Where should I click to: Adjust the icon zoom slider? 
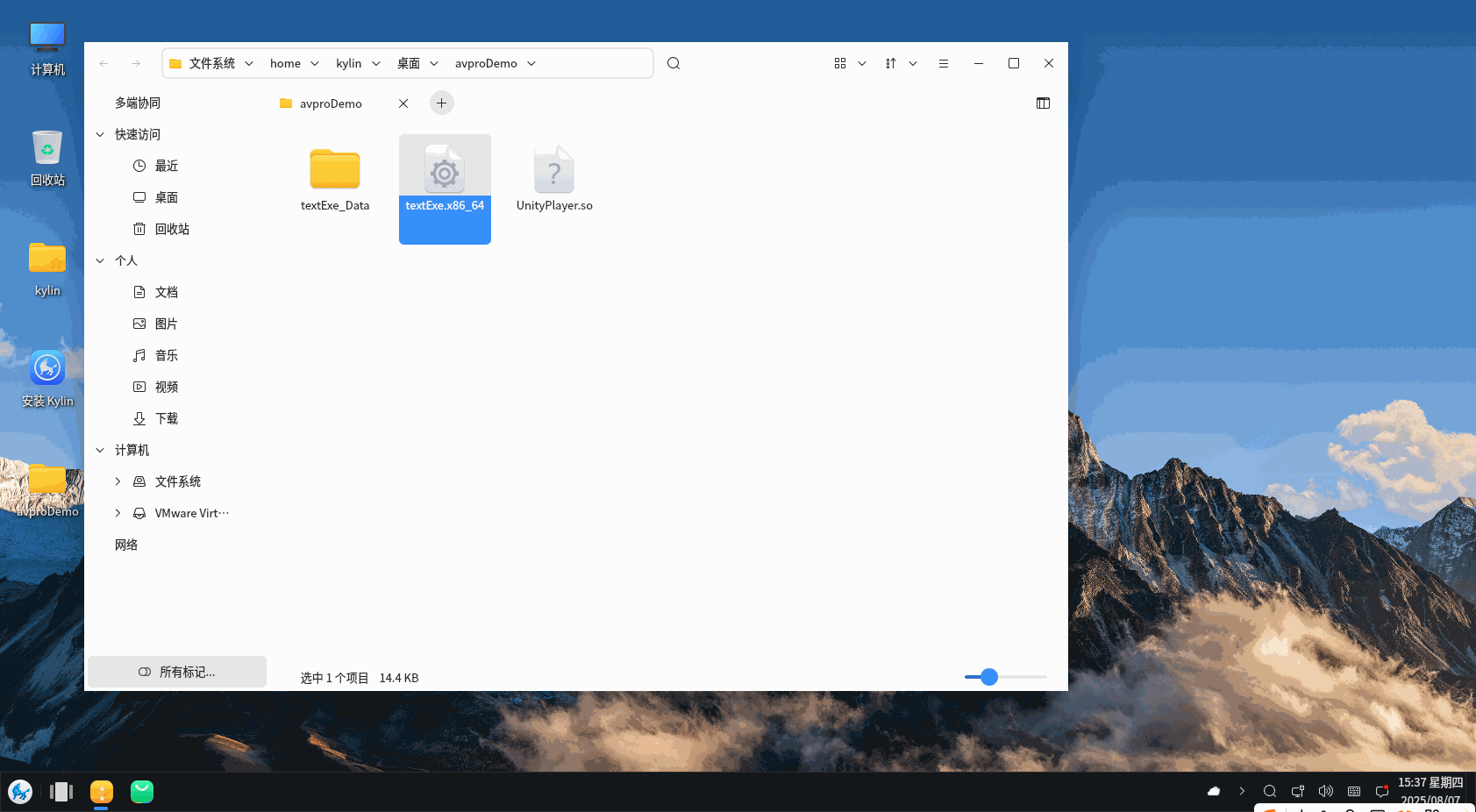point(989,677)
